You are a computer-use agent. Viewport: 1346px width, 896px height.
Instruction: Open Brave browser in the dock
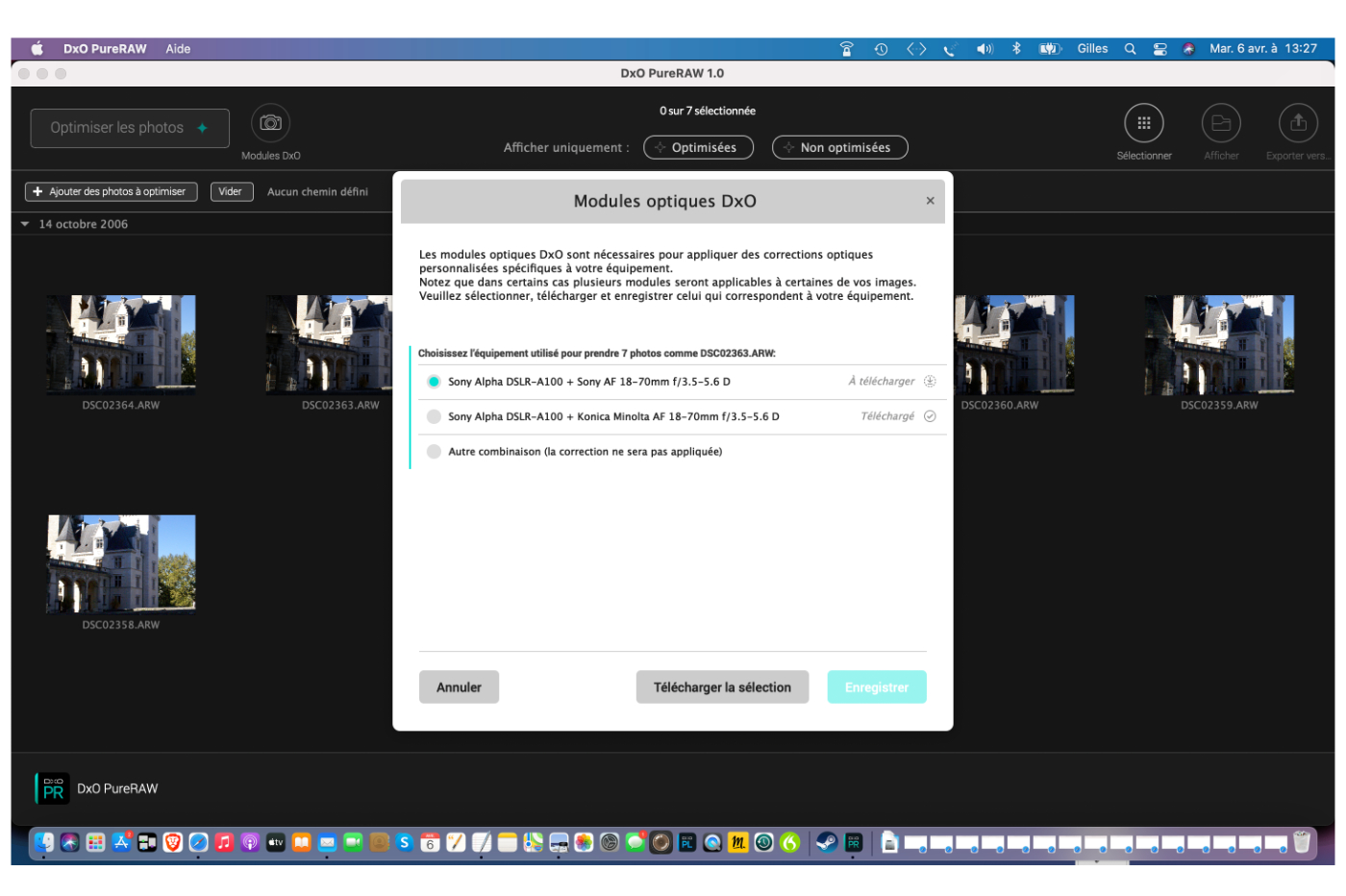pyautogui.click(x=173, y=842)
